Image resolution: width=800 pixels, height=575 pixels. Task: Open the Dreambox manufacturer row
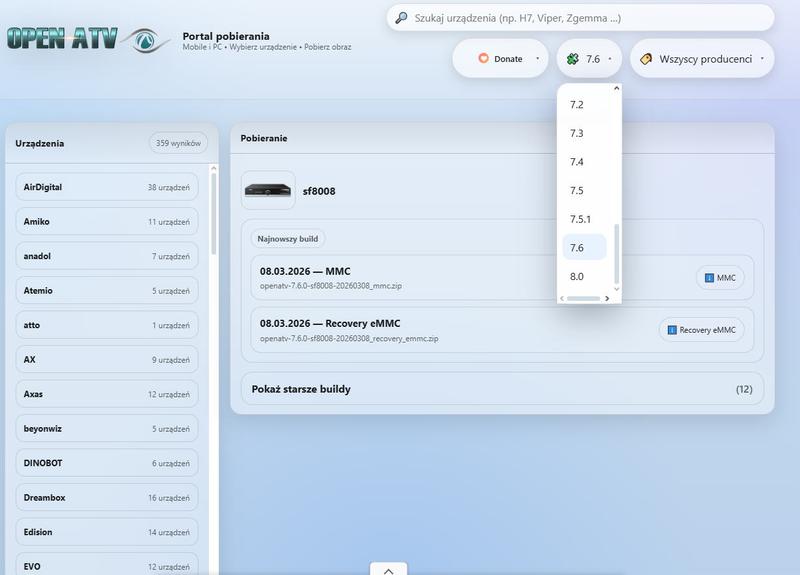point(107,497)
